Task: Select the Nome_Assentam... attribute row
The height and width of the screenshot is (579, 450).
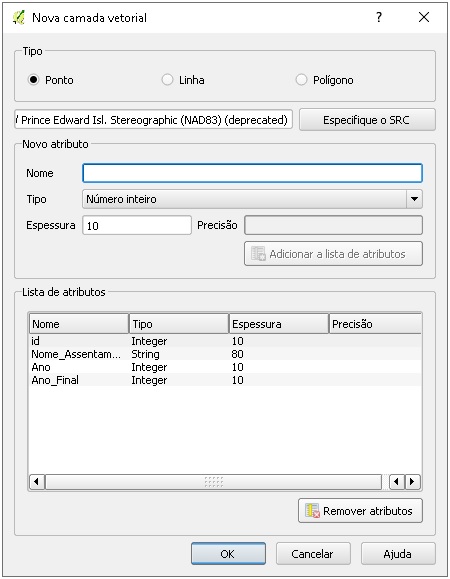Action: click(225, 354)
